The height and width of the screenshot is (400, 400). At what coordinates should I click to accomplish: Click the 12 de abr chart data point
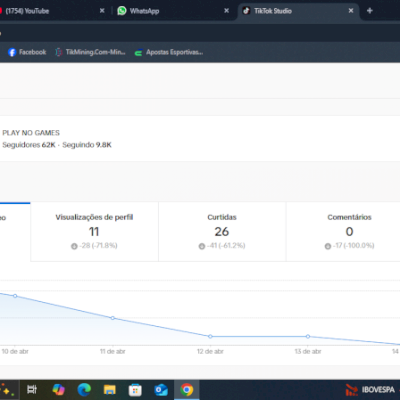coord(210,337)
